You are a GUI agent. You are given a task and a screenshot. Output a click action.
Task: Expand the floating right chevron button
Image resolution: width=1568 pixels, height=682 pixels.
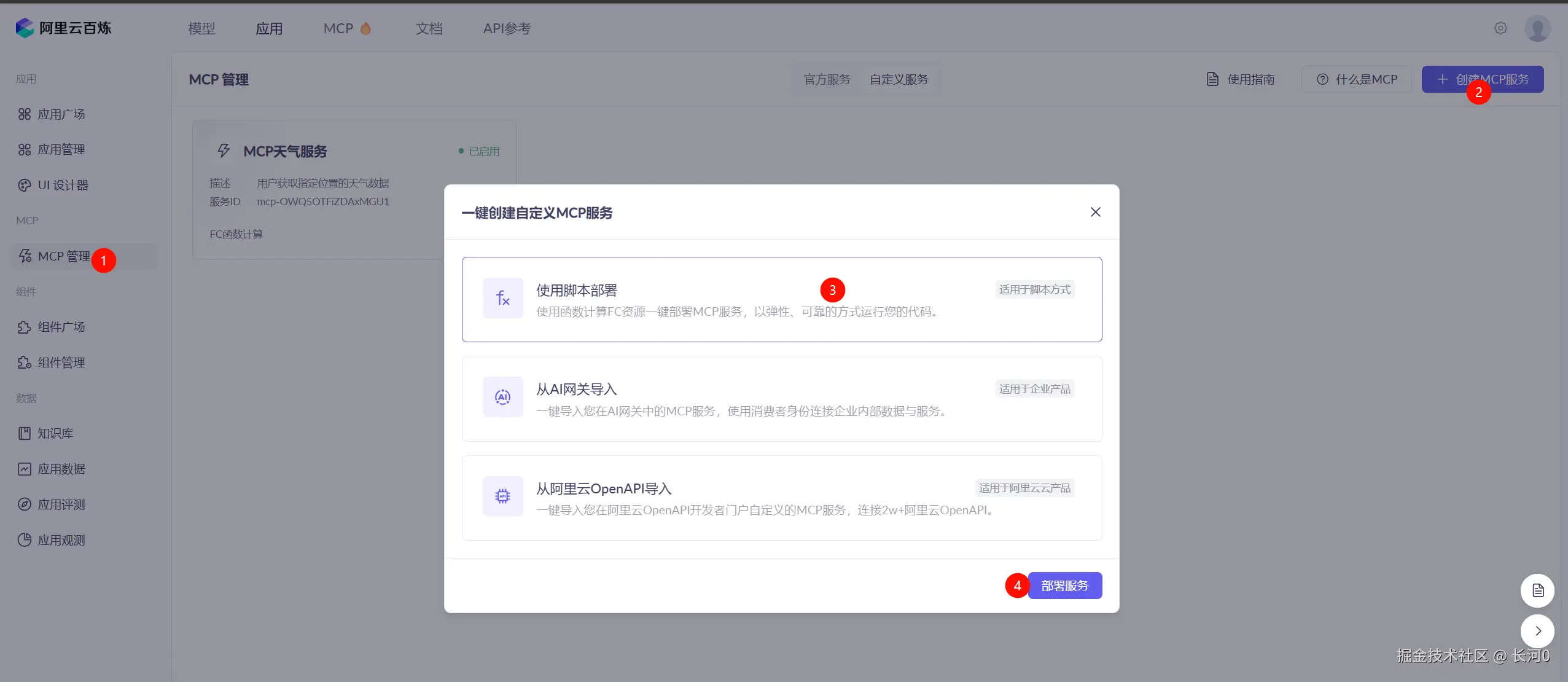tap(1537, 631)
